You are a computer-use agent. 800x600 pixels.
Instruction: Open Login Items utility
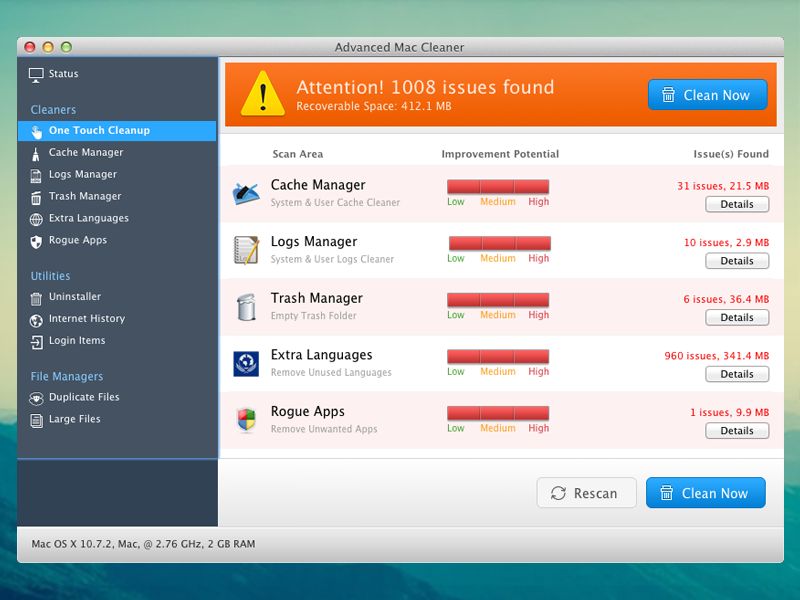[x=77, y=341]
